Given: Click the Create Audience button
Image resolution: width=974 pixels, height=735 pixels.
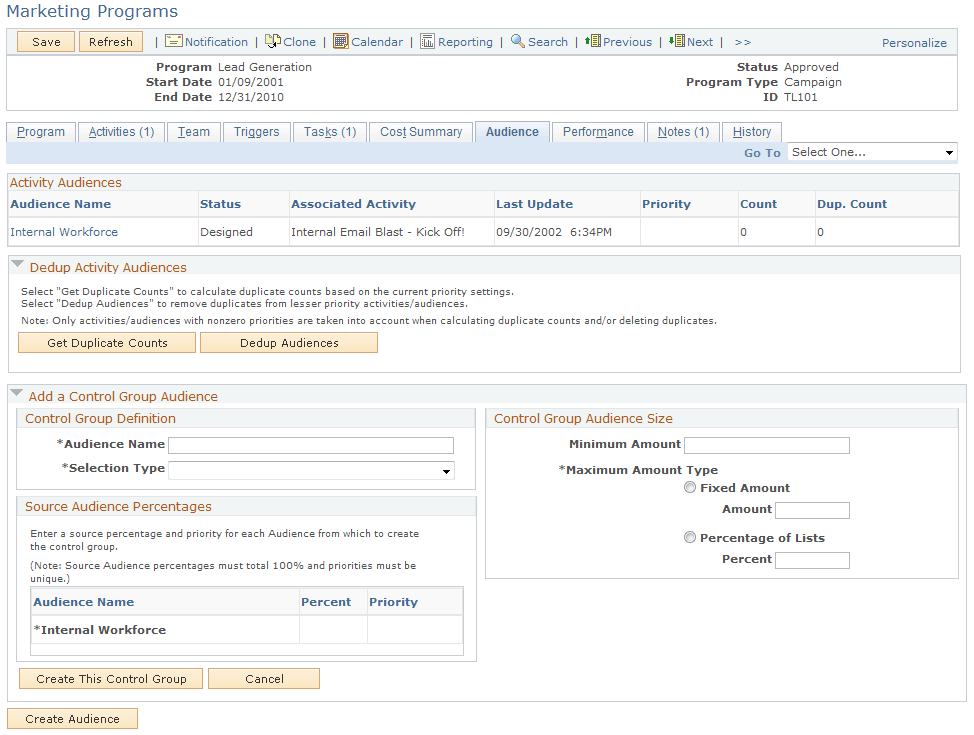Looking at the screenshot, I should [x=72, y=719].
